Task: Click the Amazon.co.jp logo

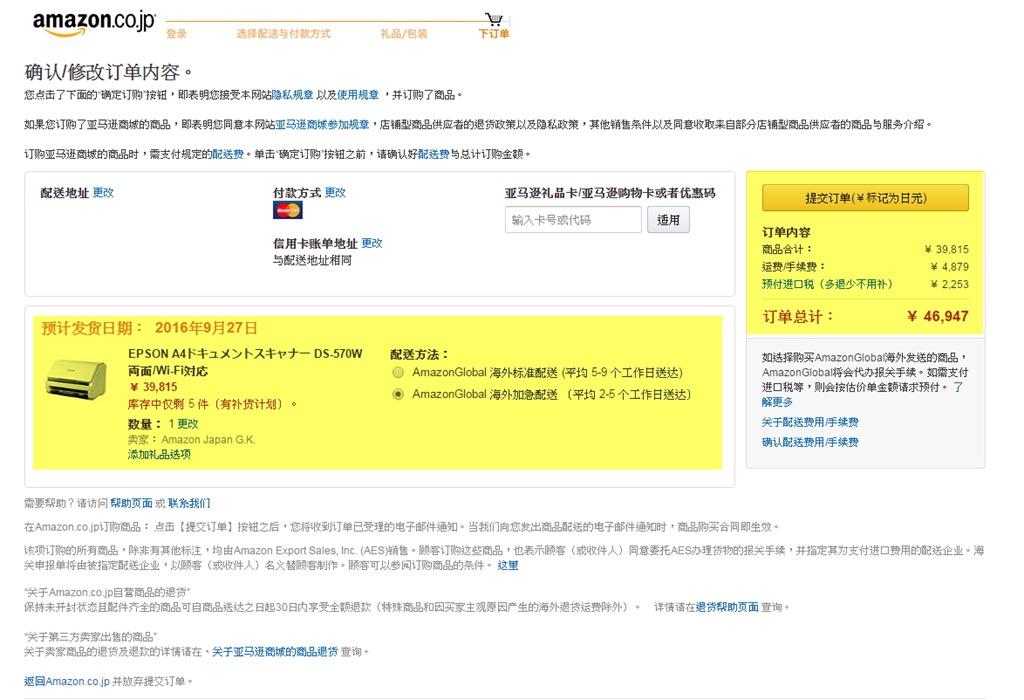Action: point(93,23)
